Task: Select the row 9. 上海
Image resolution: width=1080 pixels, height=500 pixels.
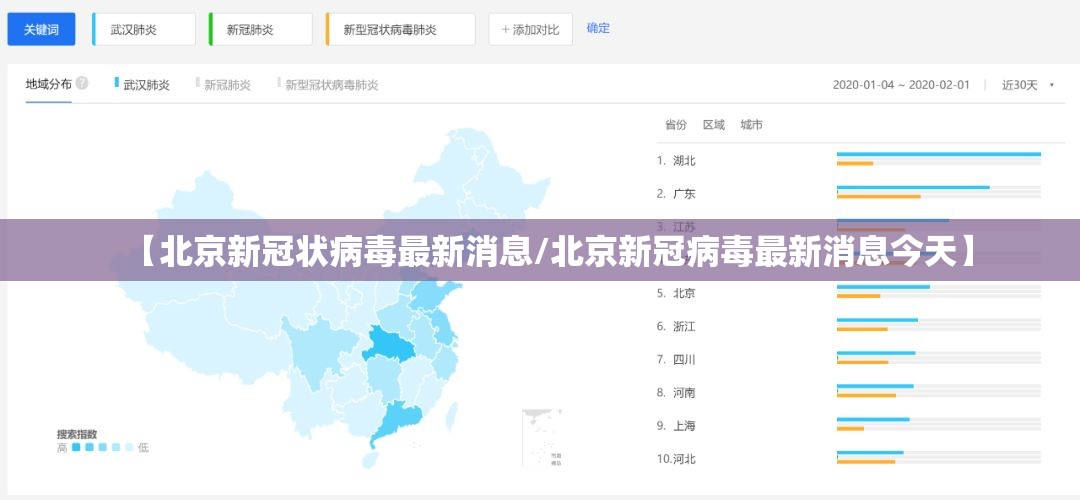Action: pyautogui.click(x=849, y=425)
